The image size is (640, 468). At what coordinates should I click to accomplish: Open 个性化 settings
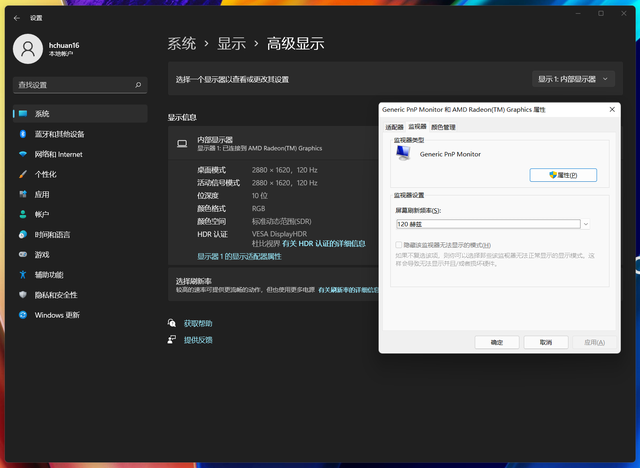pos(80,174)
